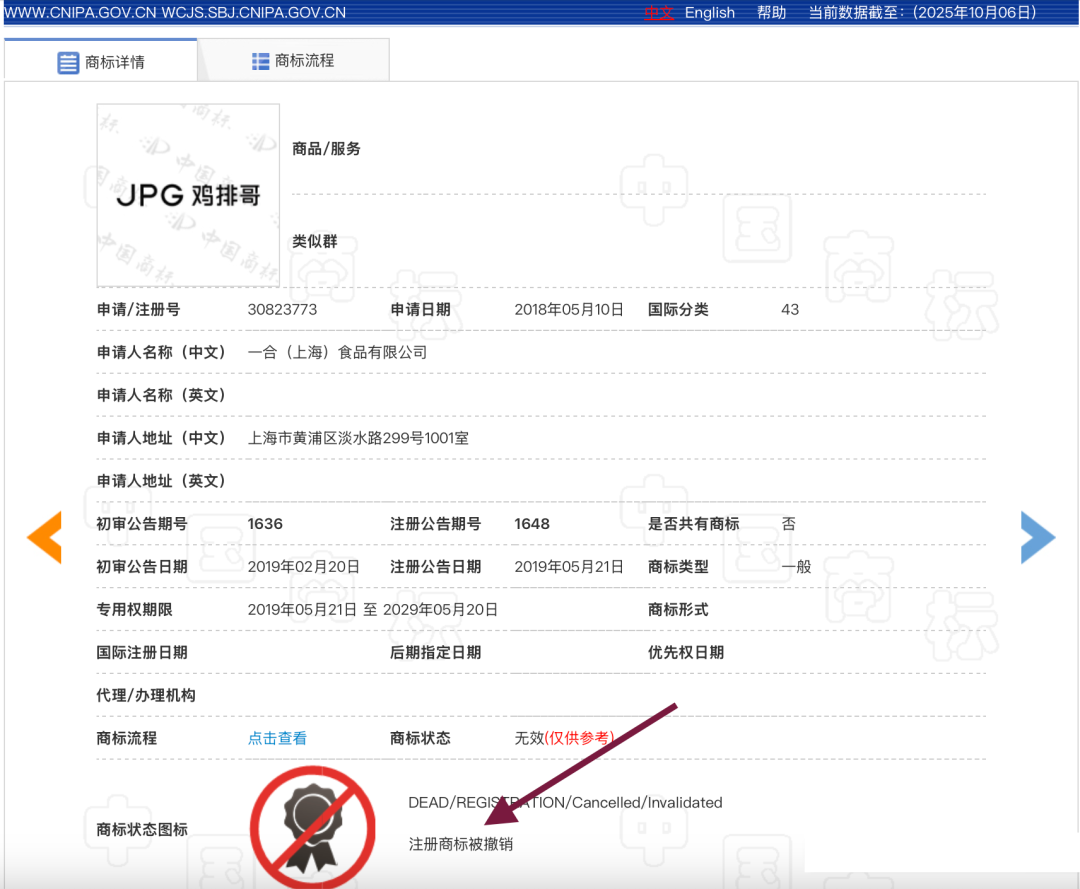Click the trademark process list icon
This screenshot has width=1080, height=889.
(260, 61)
